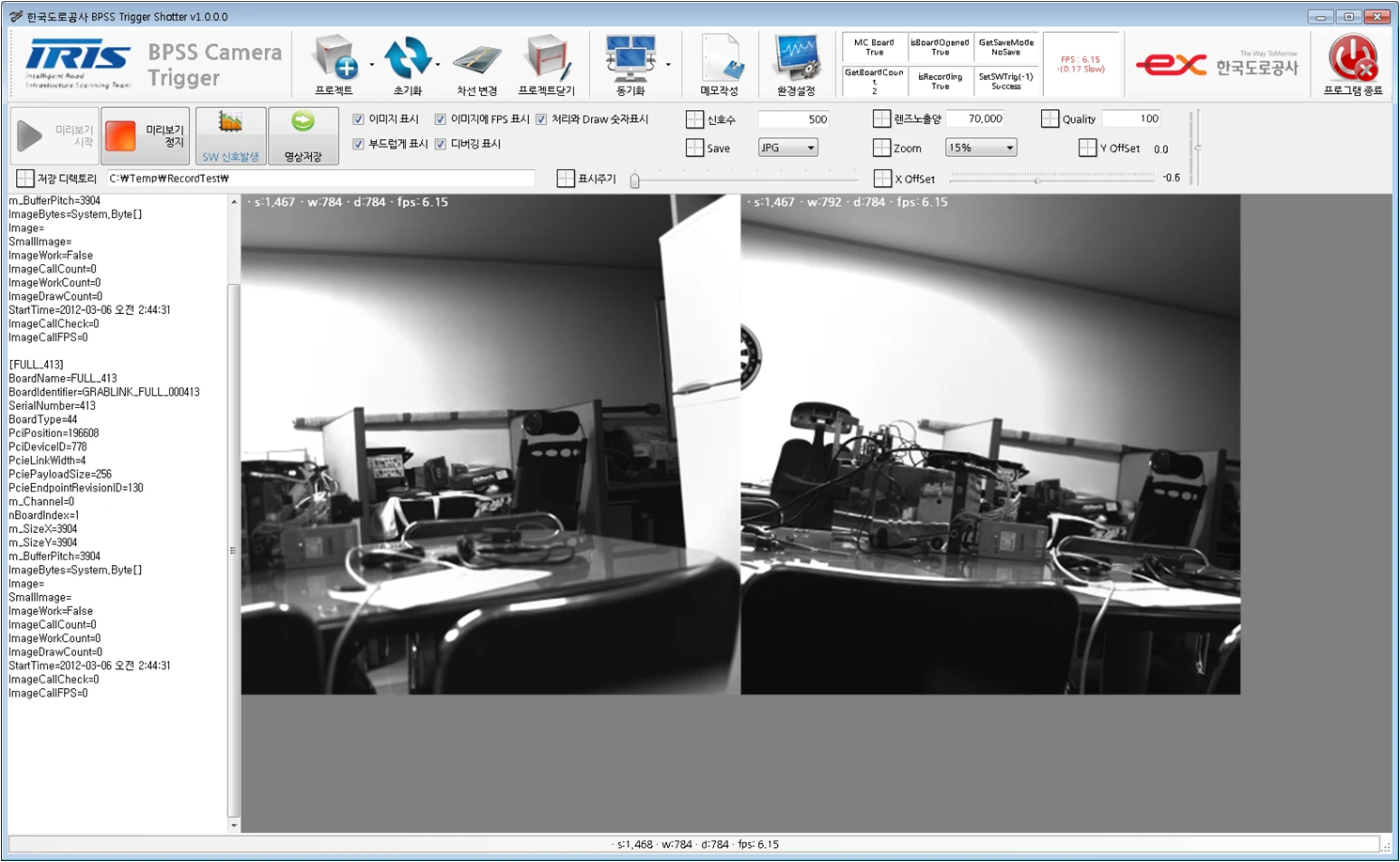Click the vertical Y OffSet slider handle
The height and width of the screenshot is (862, 1400).
[x=1197, y=148]
